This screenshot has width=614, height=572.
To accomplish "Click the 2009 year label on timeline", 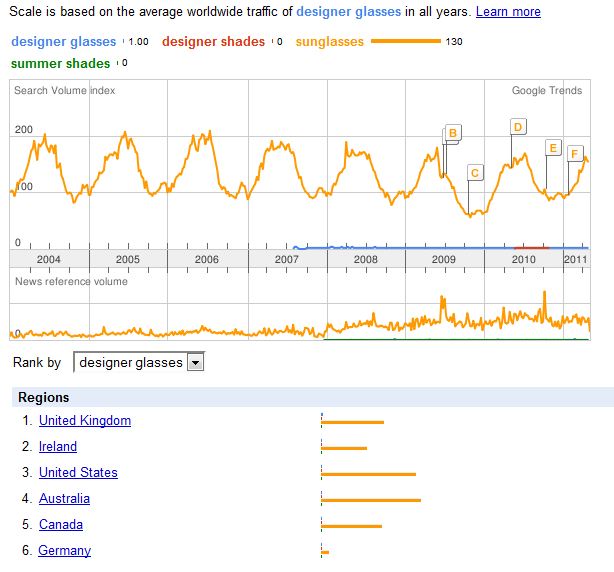I will [444, 259].
